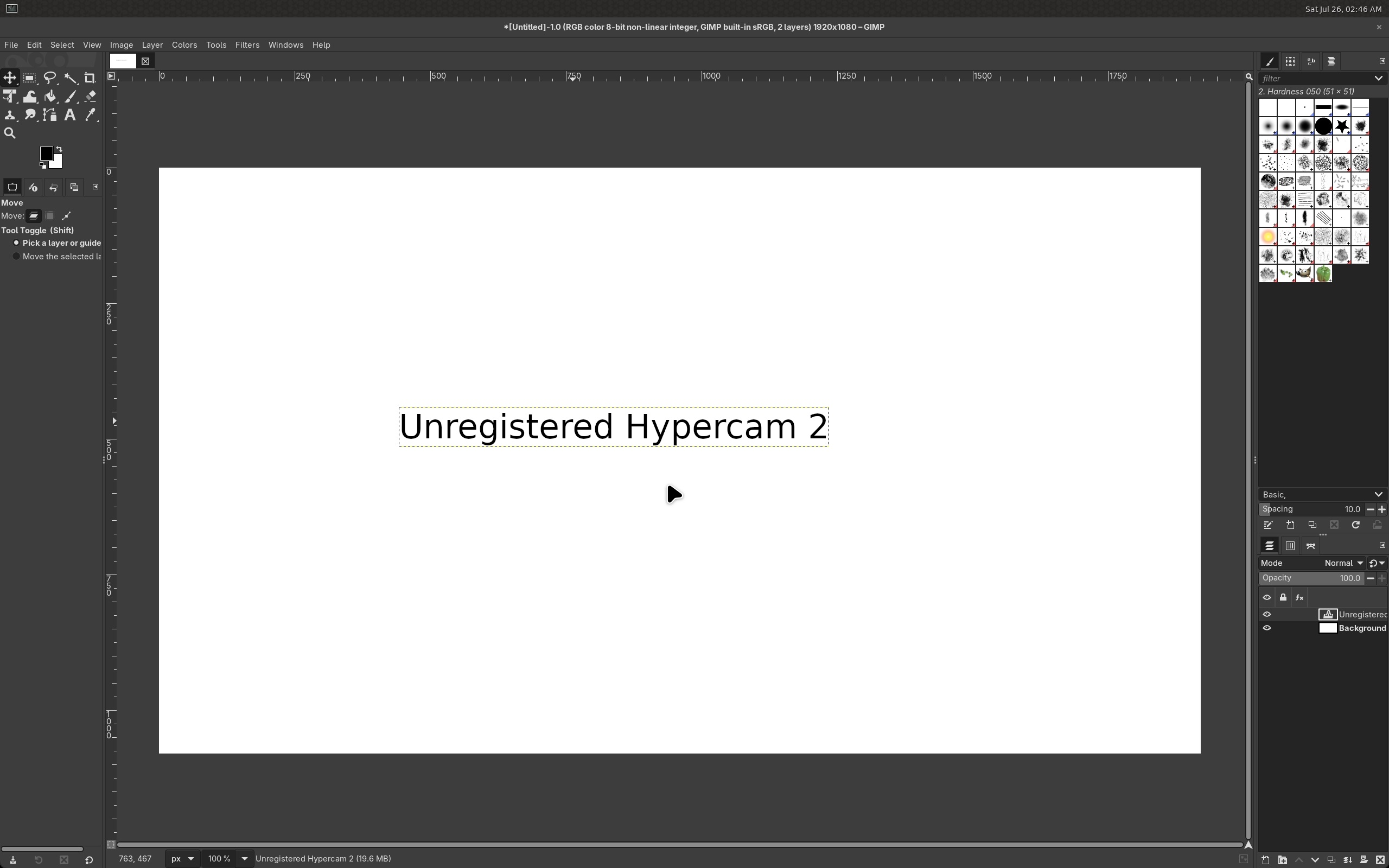Screen dimensions: 1389x868
Task: Select the Eraser tool
Action: 90,97
